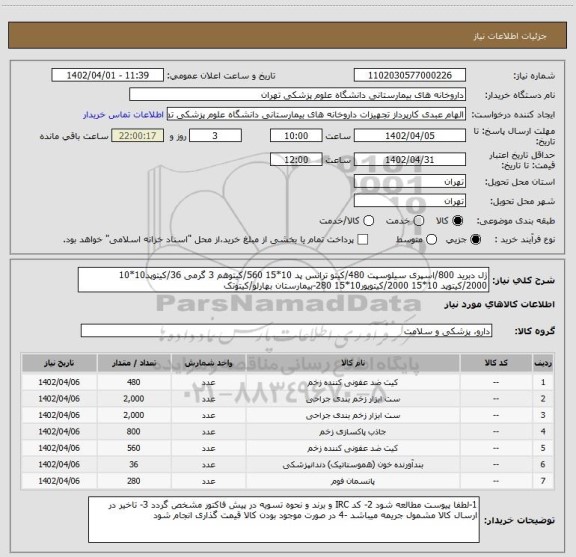Click quantity 280 in row 7
Screen dimensions: 576x557
(134, 481)
